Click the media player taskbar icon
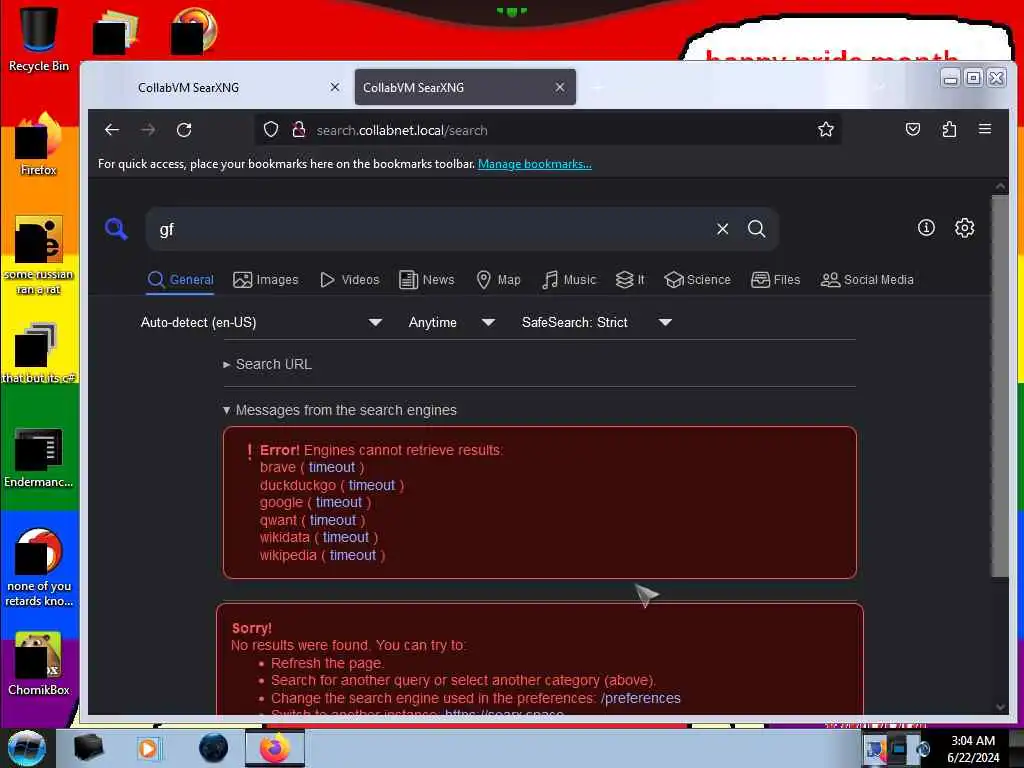The image size is (1024, 768). coord(148,748)
